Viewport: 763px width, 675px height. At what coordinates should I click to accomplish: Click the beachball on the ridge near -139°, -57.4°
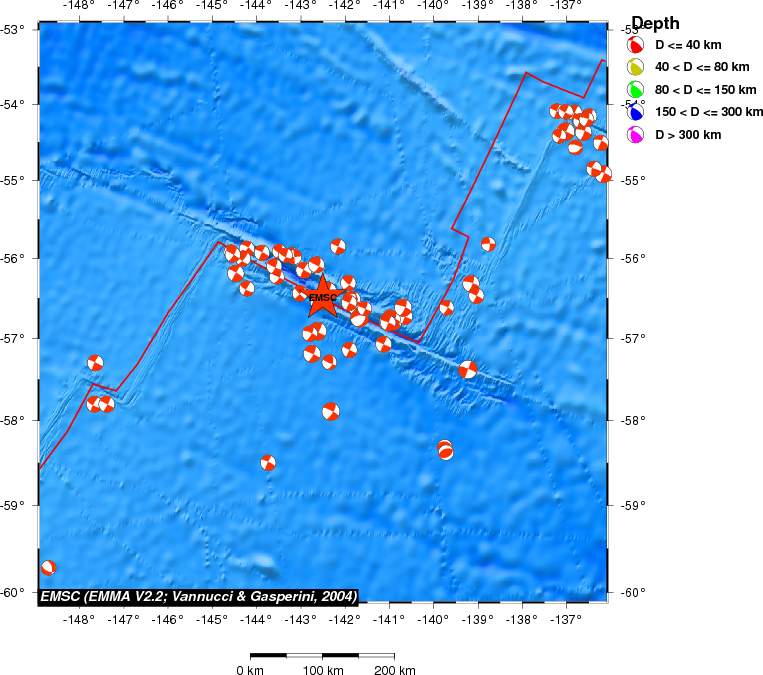click(x=468, y=370)
